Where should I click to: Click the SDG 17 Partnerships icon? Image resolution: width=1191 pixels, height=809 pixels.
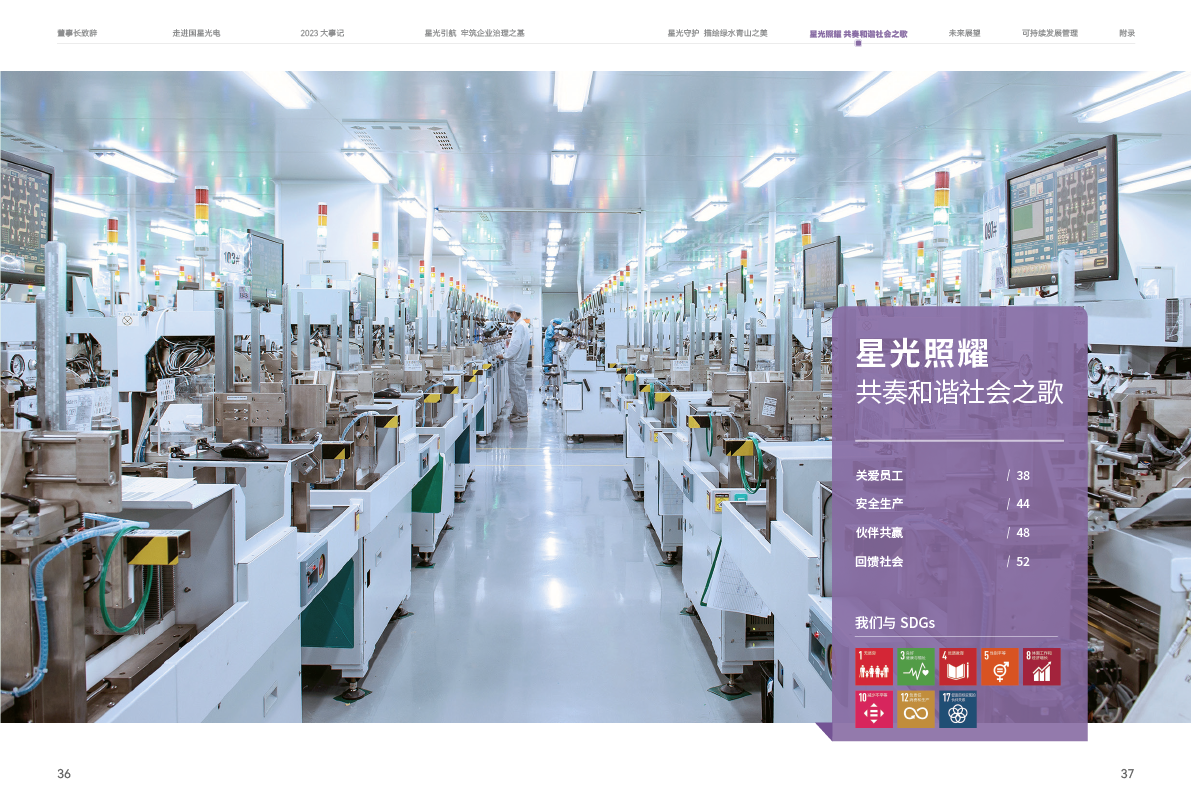958,708
